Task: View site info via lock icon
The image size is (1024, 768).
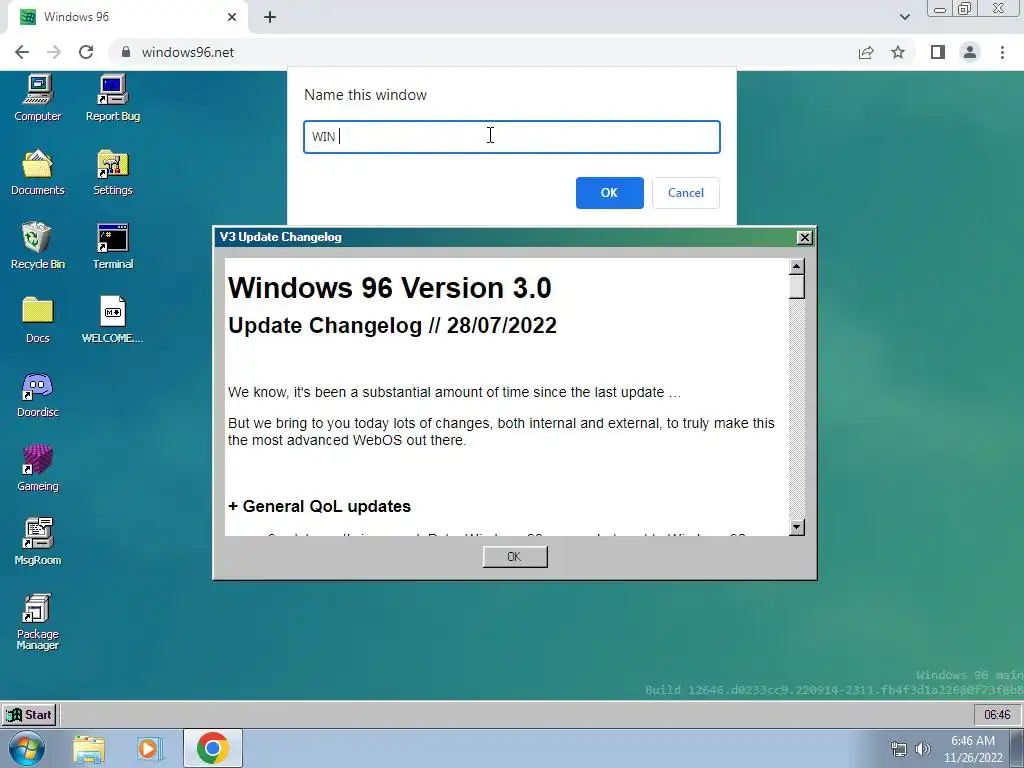Action: [126, 52]
